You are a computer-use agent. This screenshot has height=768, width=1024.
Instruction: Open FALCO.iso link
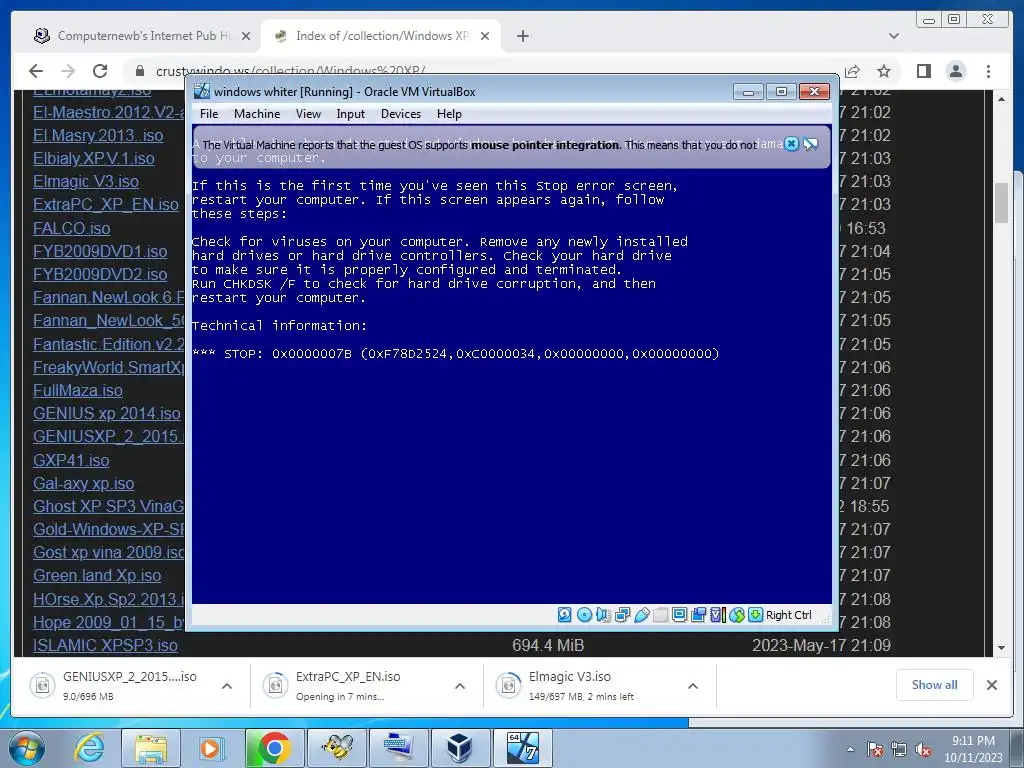pos(71,228)
